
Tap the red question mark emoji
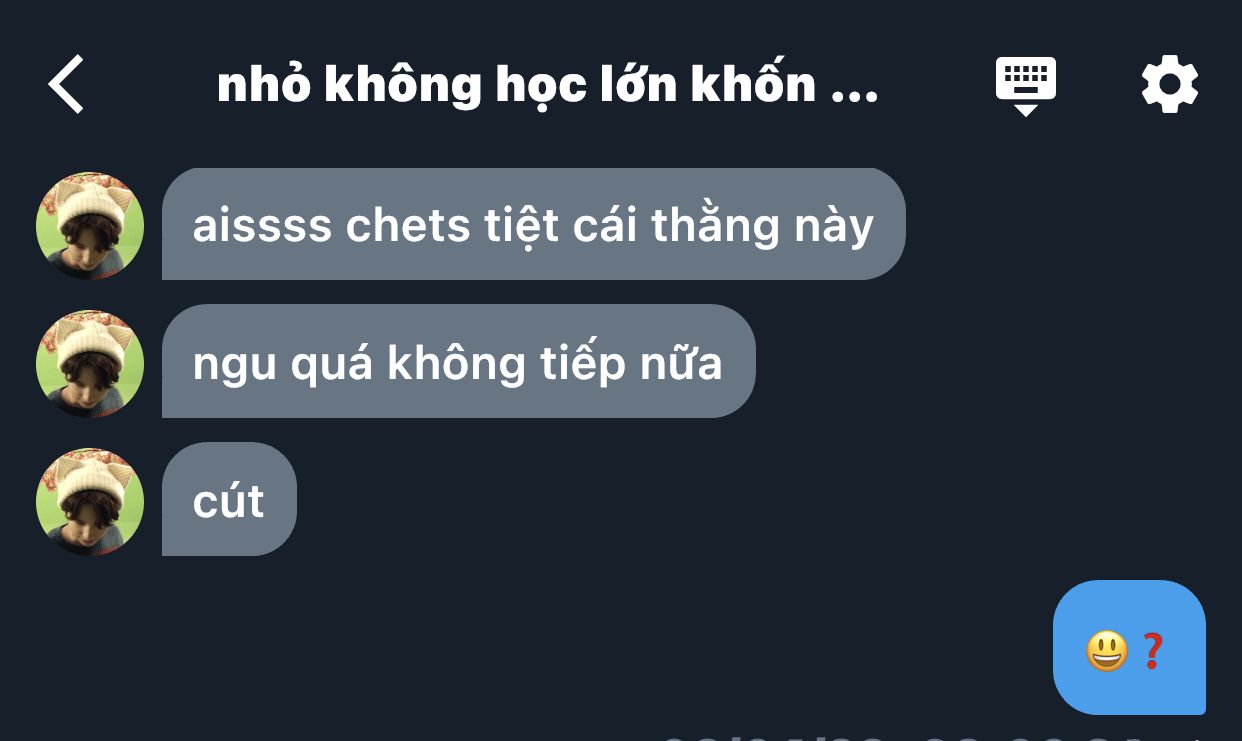pyautogui.click(x=1153, y=651)
